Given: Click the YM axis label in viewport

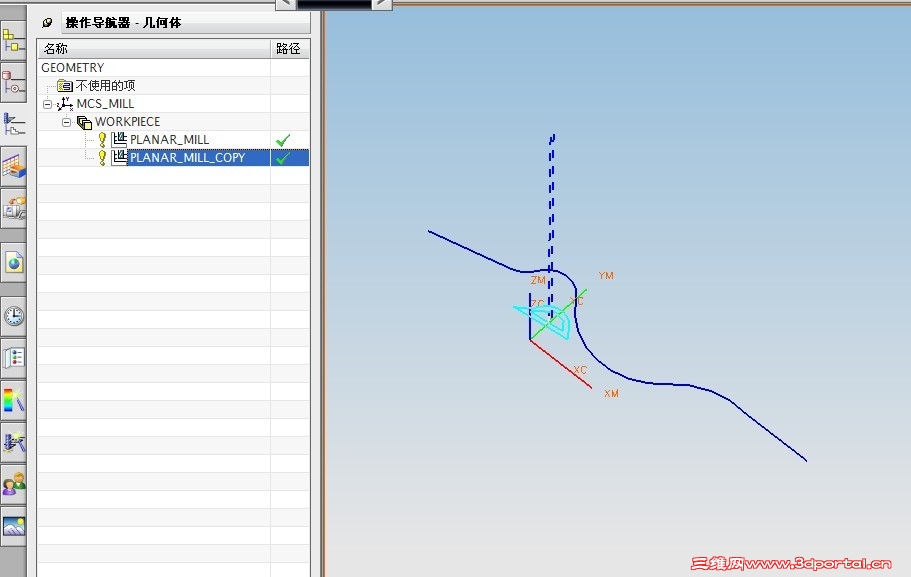Looking at the screenshot, I should [606, 275].
